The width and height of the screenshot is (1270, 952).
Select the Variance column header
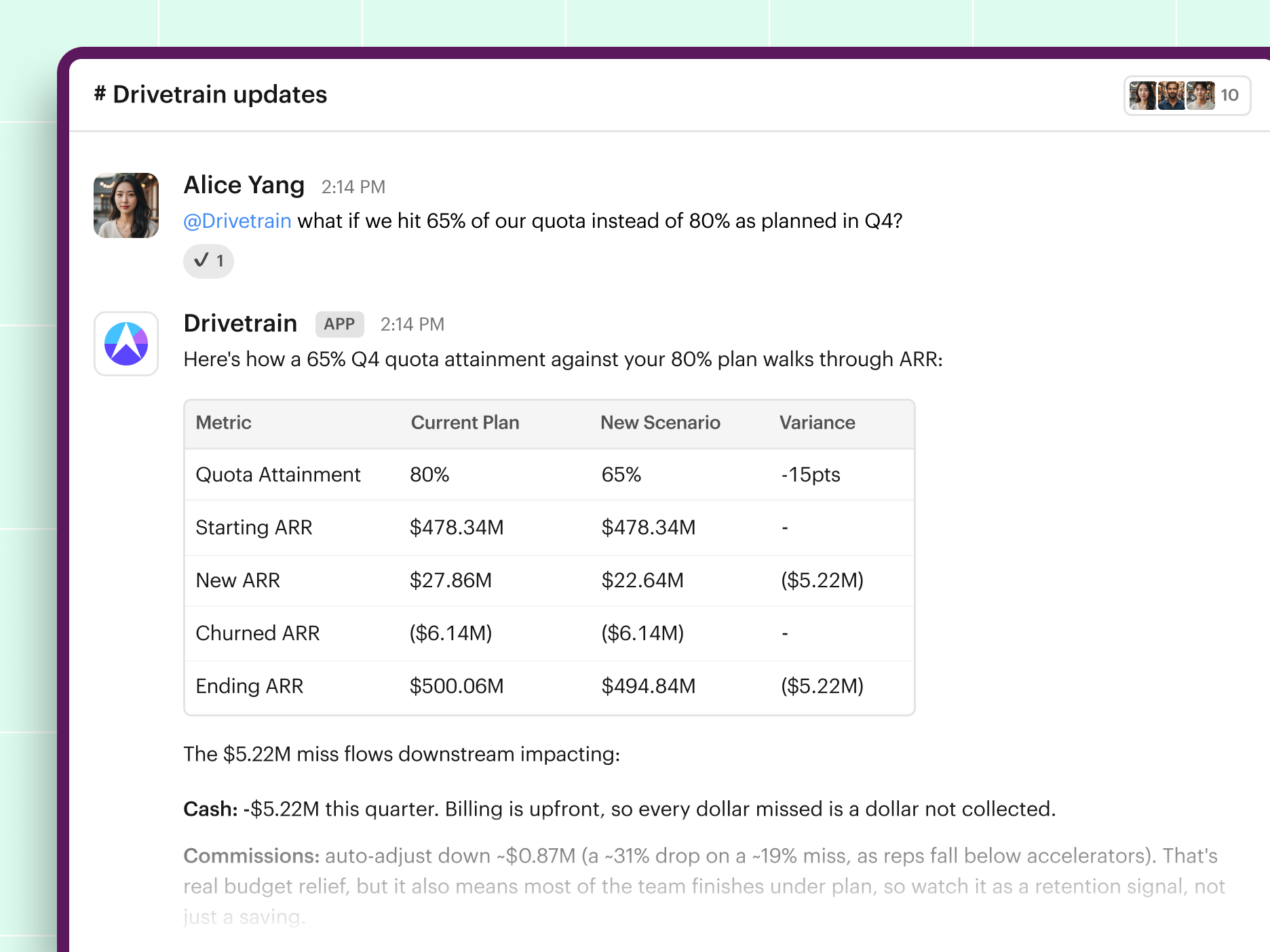tap(817, 422)
